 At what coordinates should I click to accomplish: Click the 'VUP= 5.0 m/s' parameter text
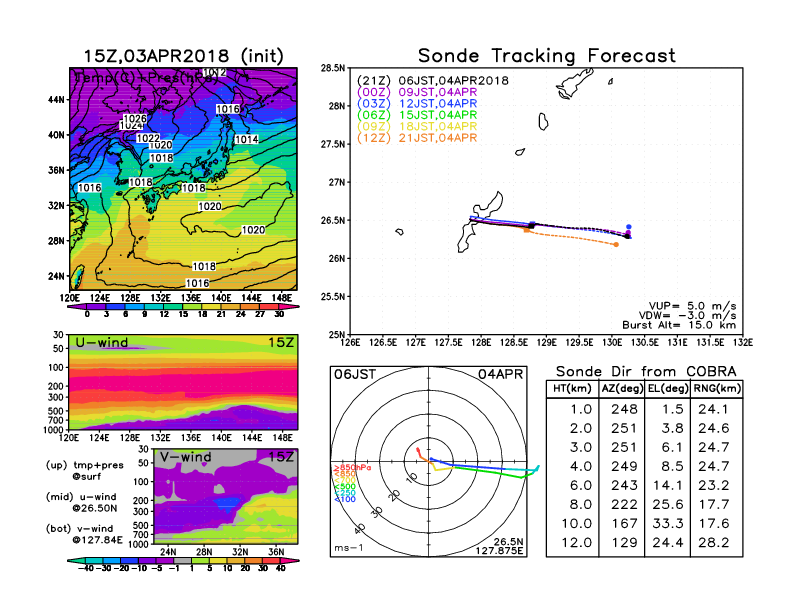point(692,306)
